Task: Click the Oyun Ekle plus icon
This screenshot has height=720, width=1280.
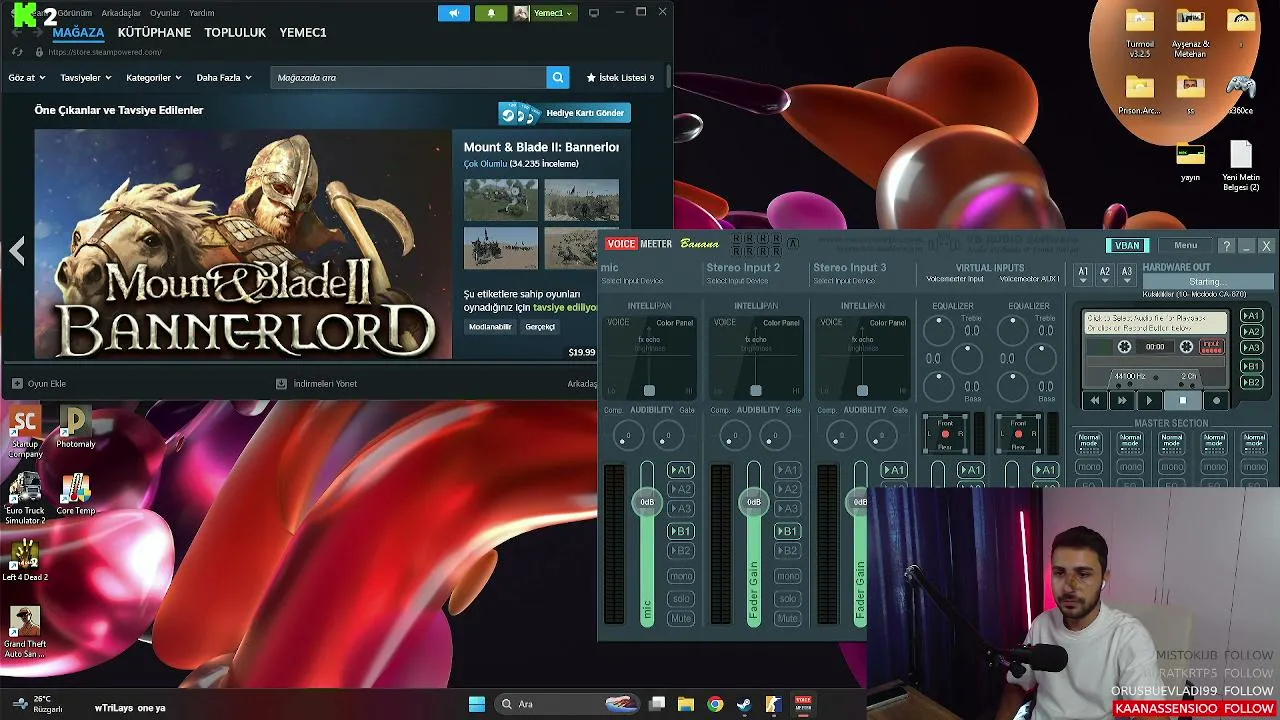Action: 17,383
